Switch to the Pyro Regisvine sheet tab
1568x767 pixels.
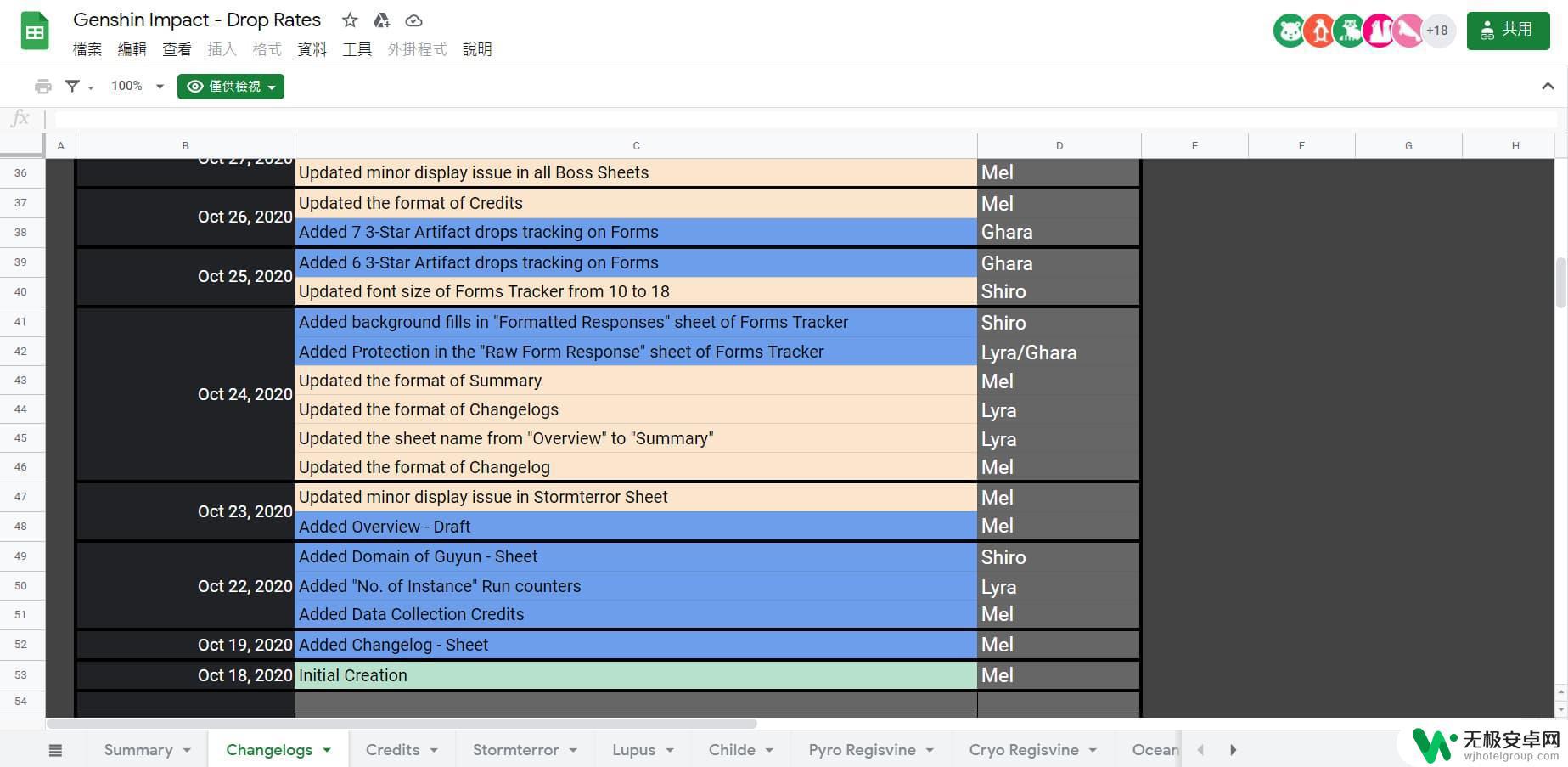tap(862, 750)
